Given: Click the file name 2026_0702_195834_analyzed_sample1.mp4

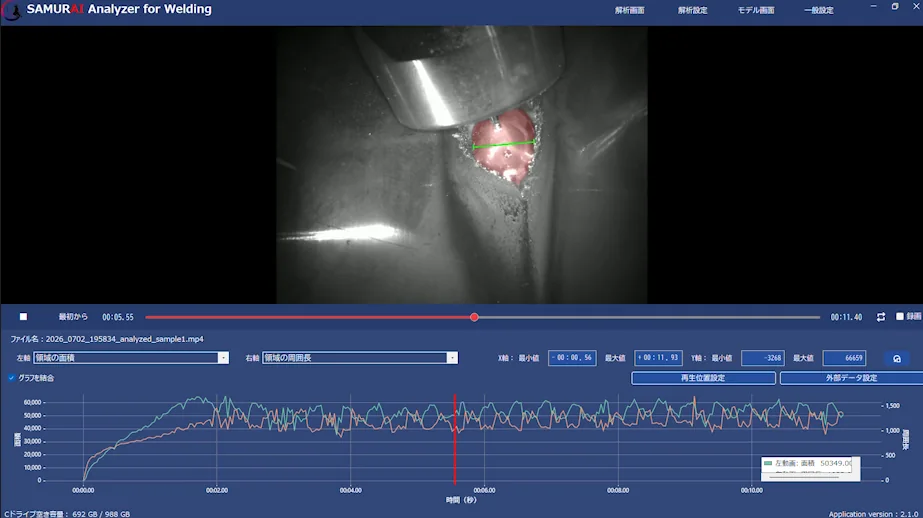Looking at the screenshot, I should 124,339.
